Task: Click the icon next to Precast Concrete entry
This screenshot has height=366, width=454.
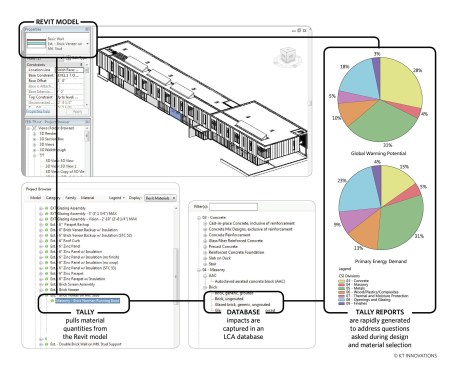Action: [x=205, y=247]
